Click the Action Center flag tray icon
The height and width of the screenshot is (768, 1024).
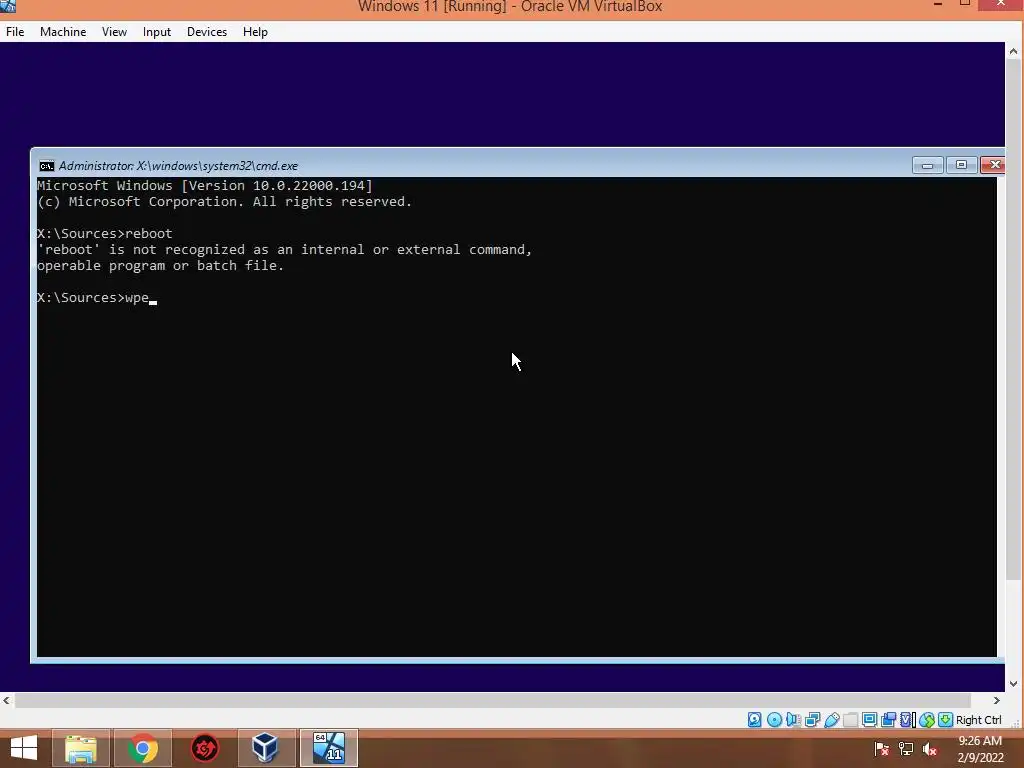tap(882, 749)
